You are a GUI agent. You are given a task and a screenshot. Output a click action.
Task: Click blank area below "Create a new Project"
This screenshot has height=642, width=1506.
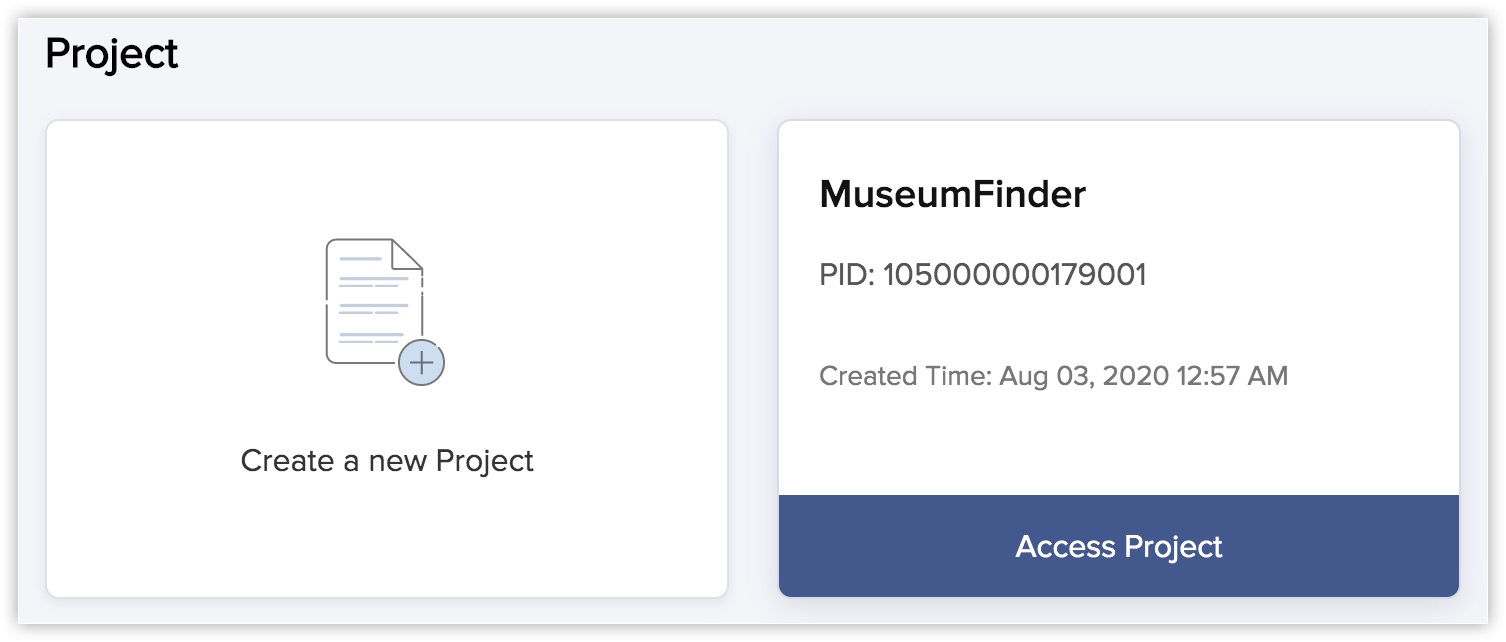387,540
